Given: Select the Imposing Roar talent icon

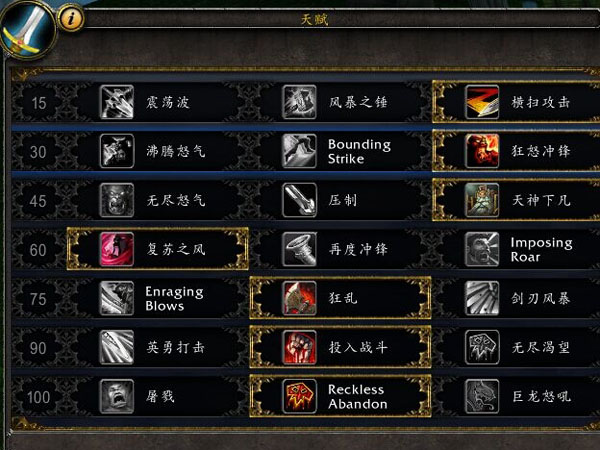Looking at the screenshot, I should (x=482, y=249).
